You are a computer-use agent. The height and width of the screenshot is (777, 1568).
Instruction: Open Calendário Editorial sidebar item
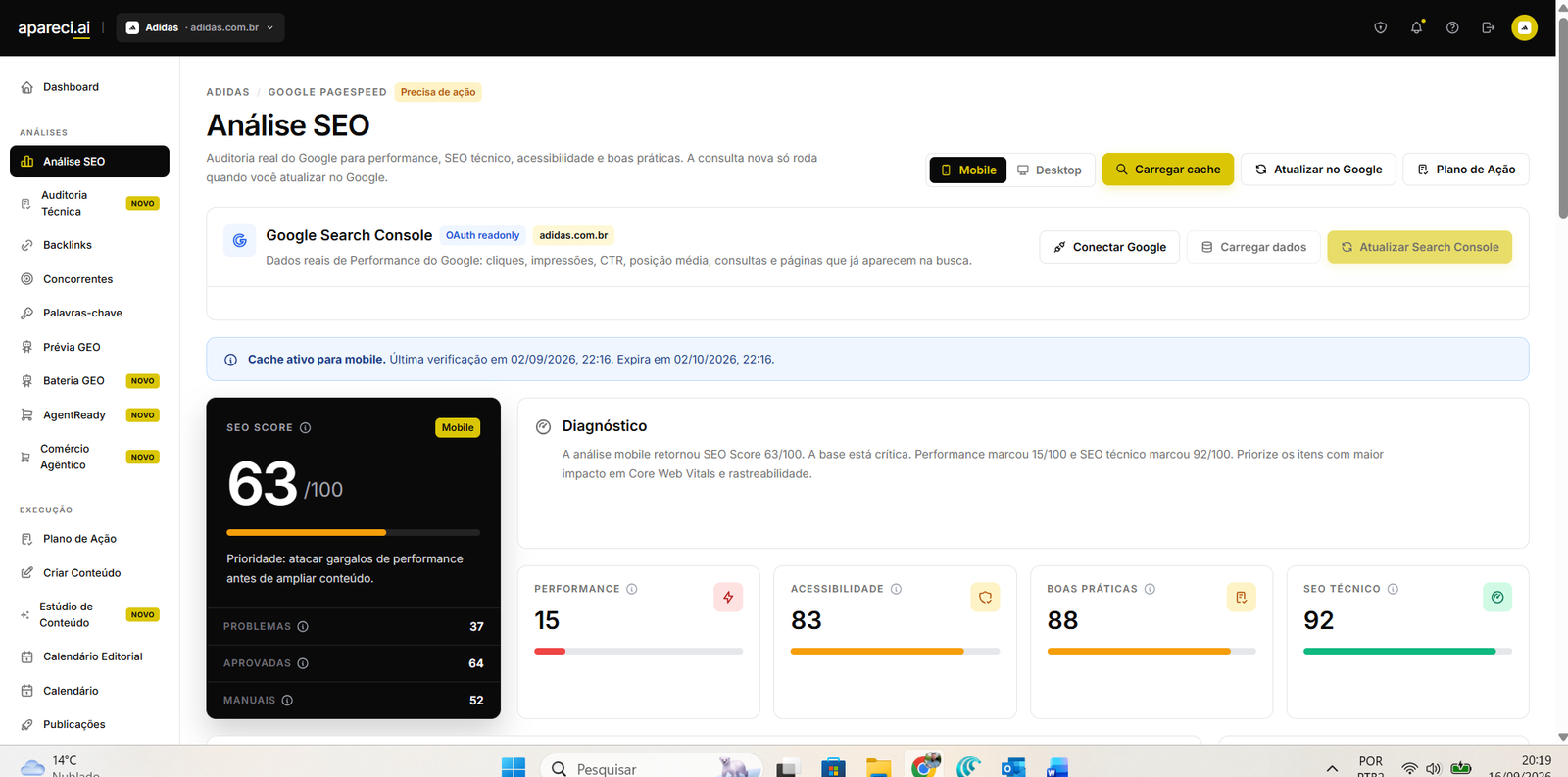coord(89,656)
